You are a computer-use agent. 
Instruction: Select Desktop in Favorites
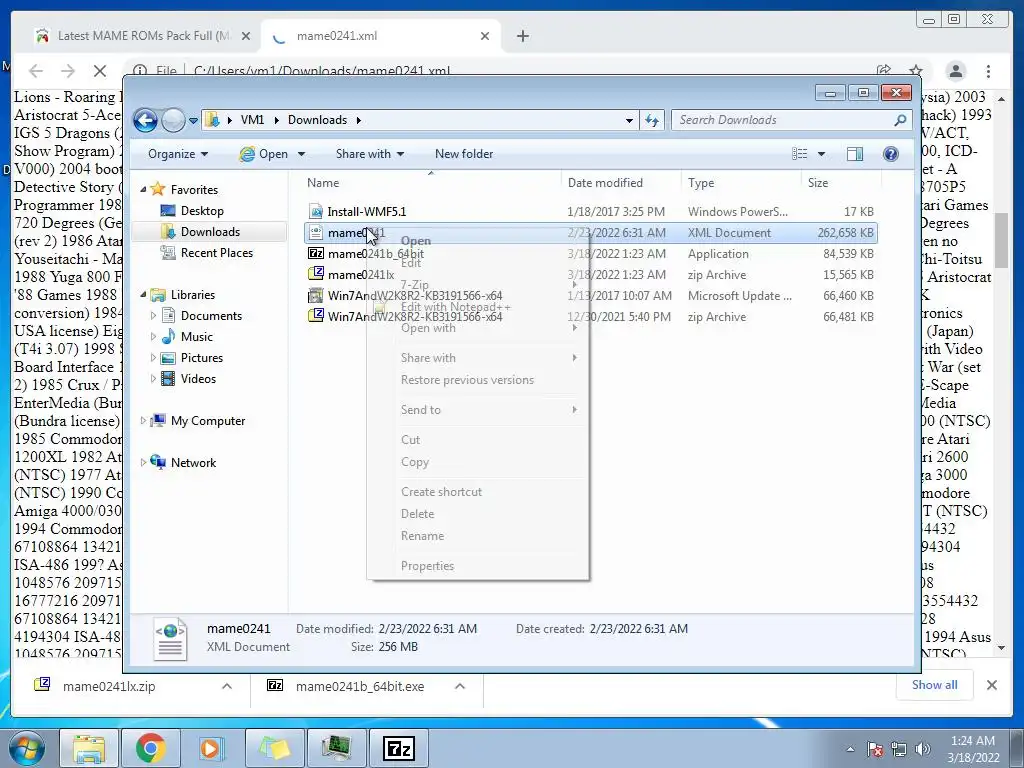(202, 211)
